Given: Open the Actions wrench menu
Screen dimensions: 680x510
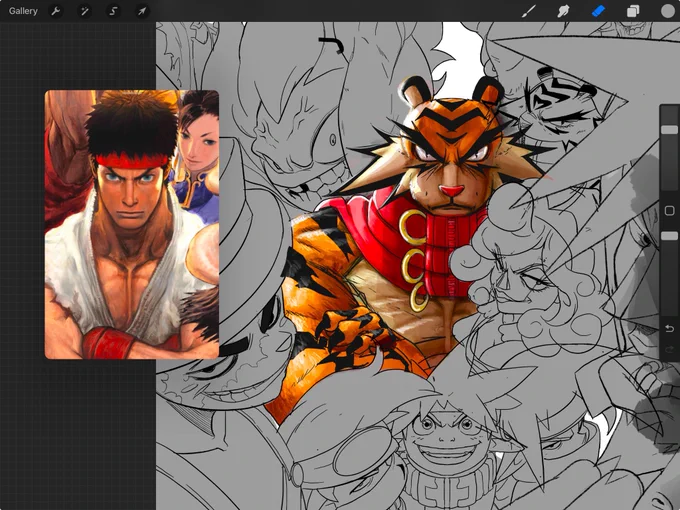Looking at the screenshot, I should pyautogui.click(x=56, y=11).
